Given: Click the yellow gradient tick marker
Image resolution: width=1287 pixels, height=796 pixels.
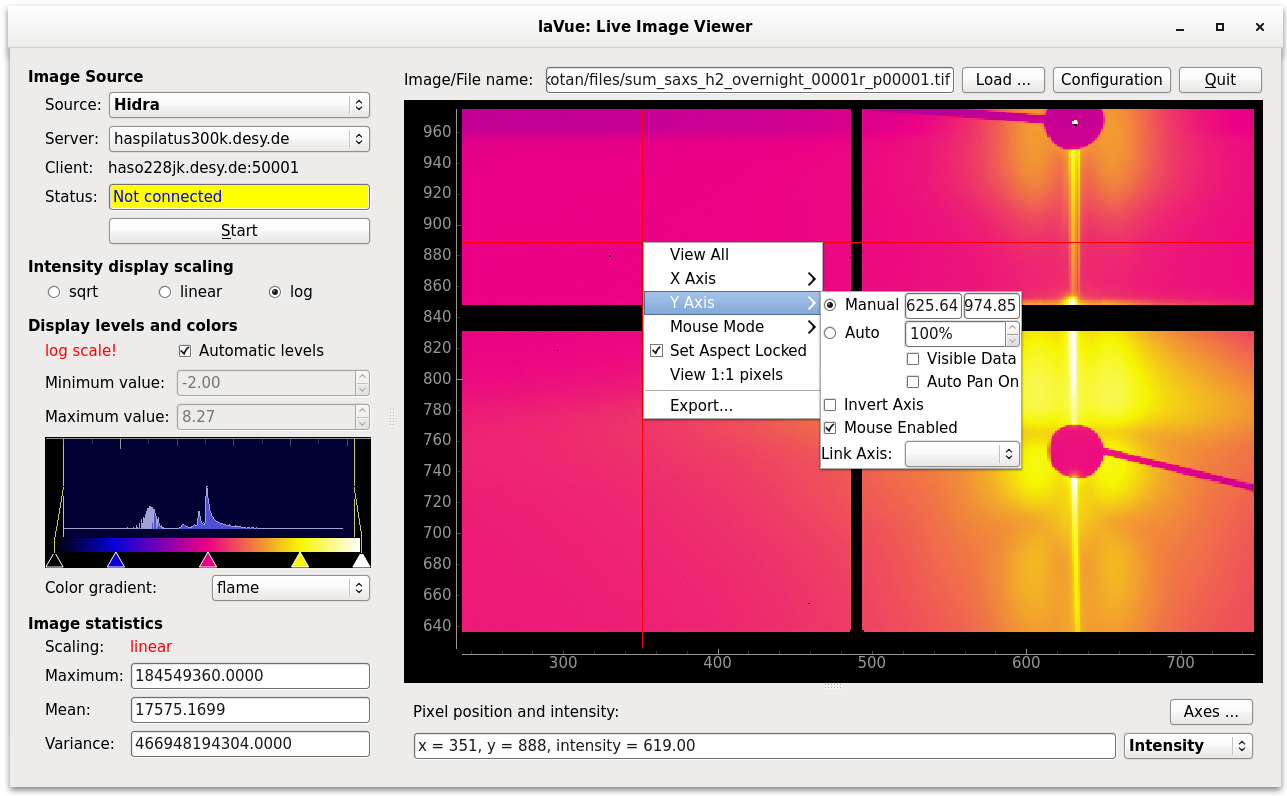Looking at the screenshot, I should tap(299, 560).
